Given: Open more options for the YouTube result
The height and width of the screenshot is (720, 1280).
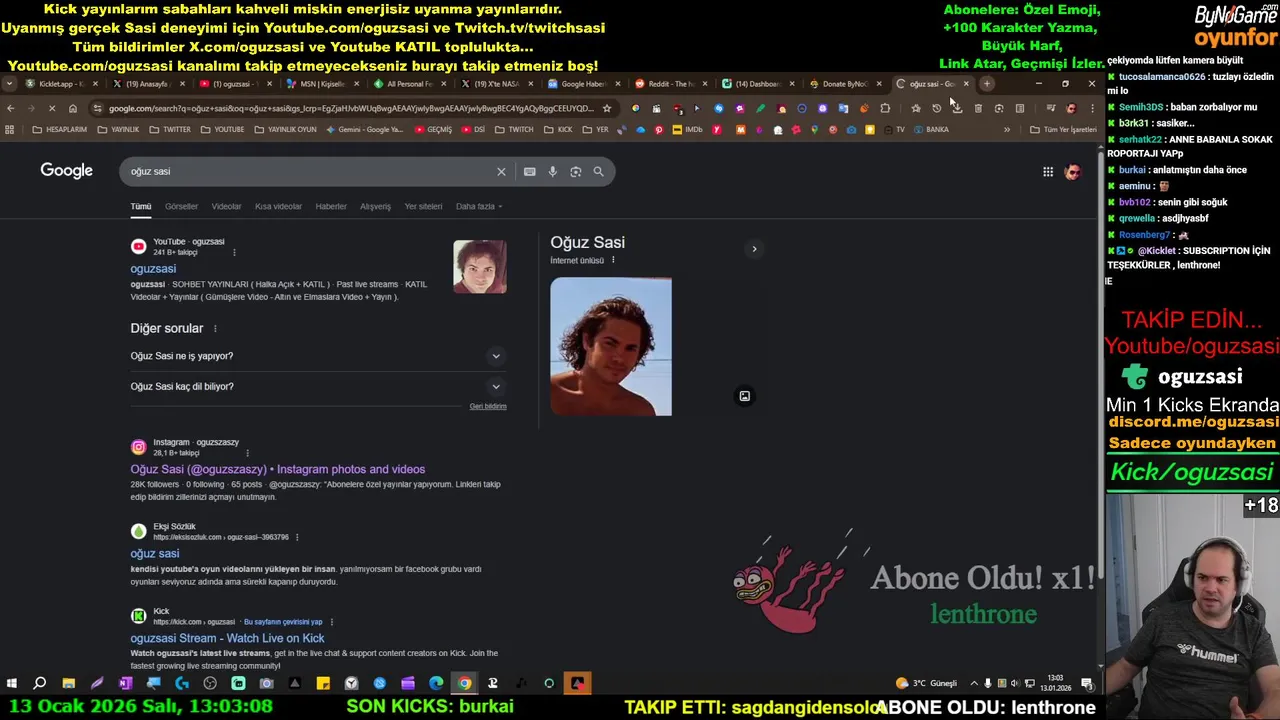Looking at the screenshot, I should point(234,252).
